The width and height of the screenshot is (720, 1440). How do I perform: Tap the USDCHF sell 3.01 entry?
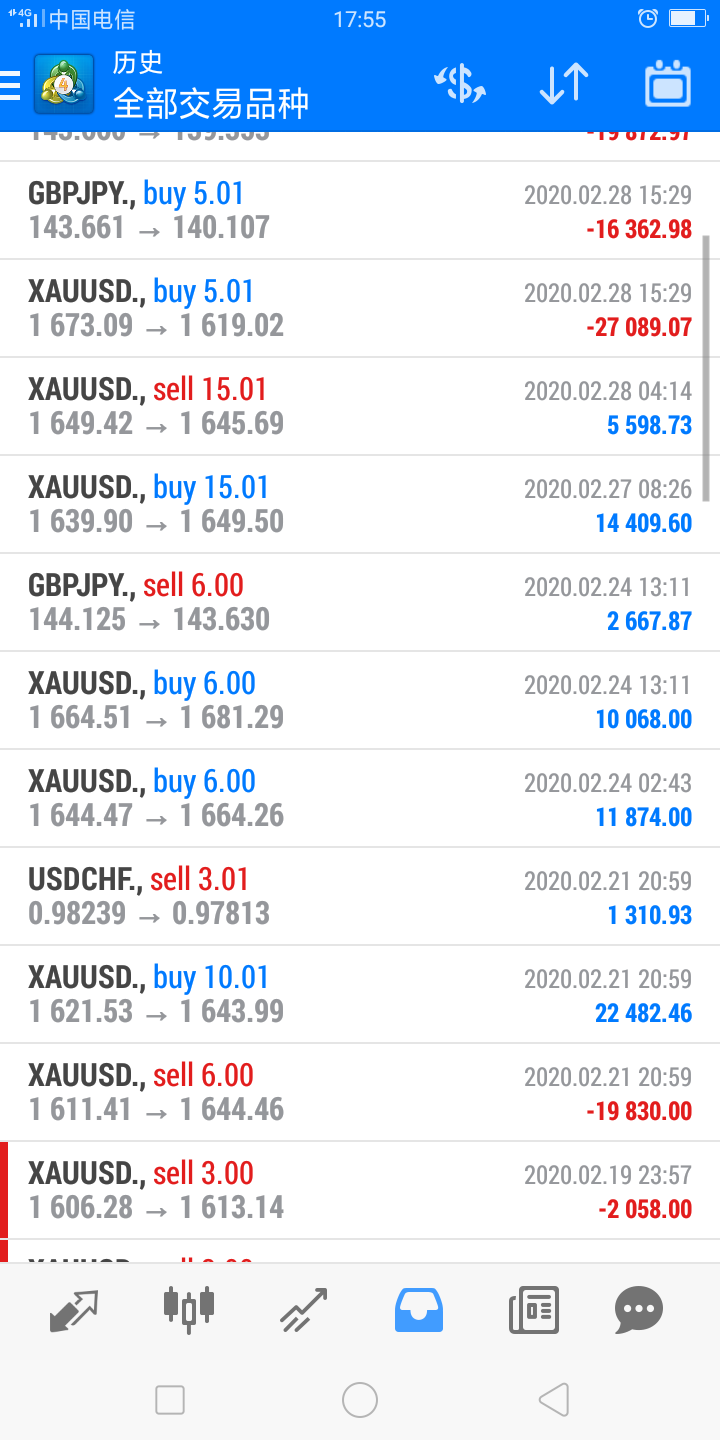[x=360, y=896]
